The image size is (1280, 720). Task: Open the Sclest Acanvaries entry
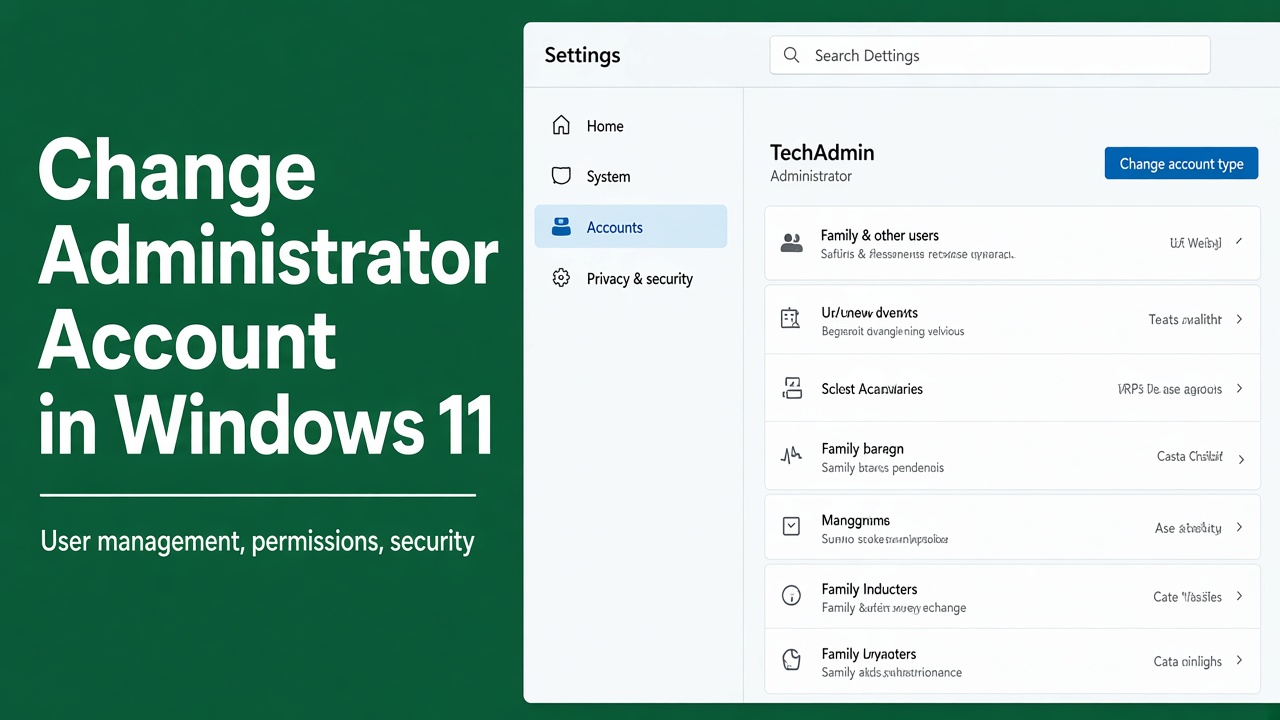click(x=1012, y=388)
